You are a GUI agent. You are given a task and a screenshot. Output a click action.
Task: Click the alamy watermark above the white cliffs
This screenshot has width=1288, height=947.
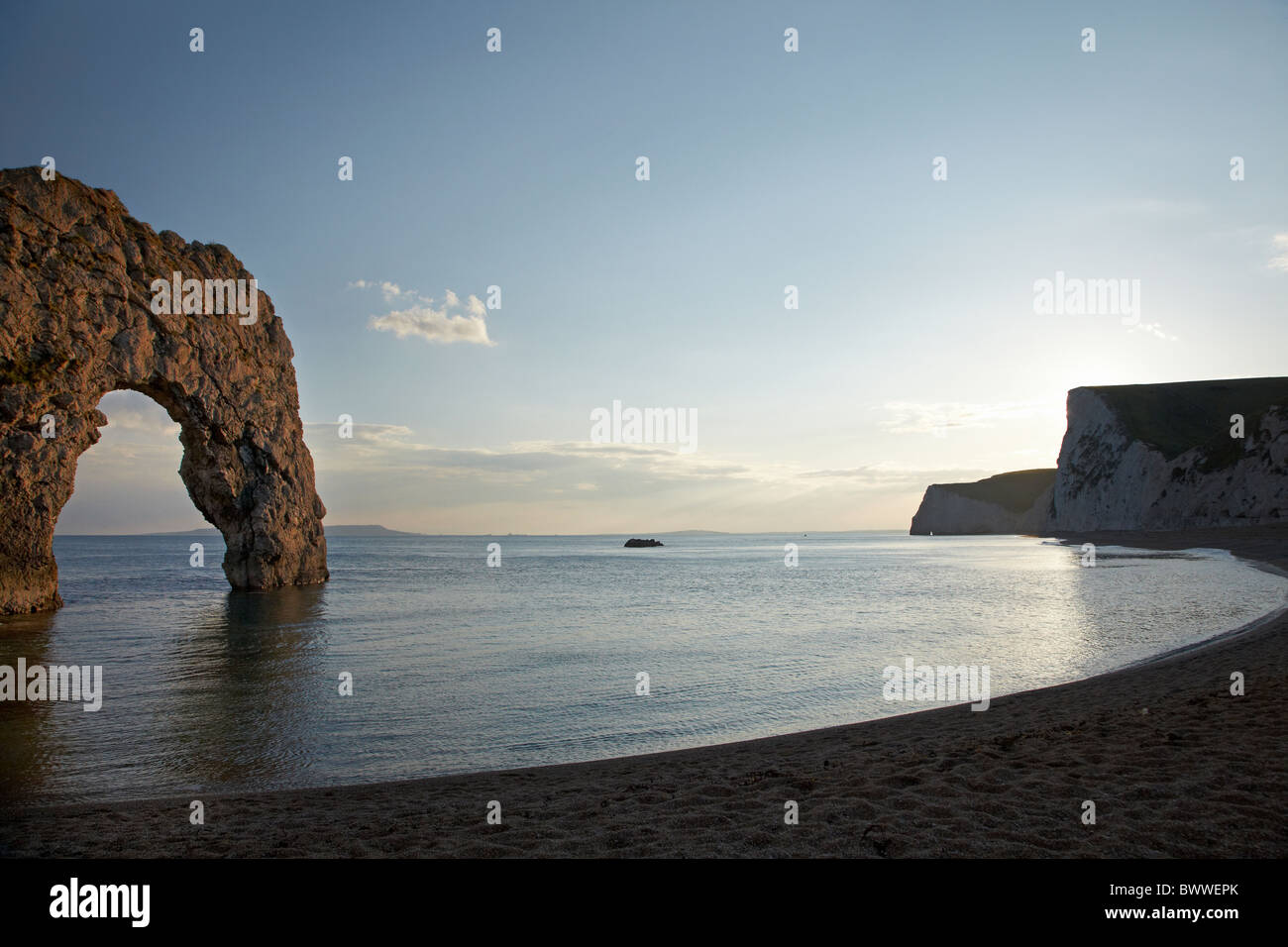pos(1086,295)
